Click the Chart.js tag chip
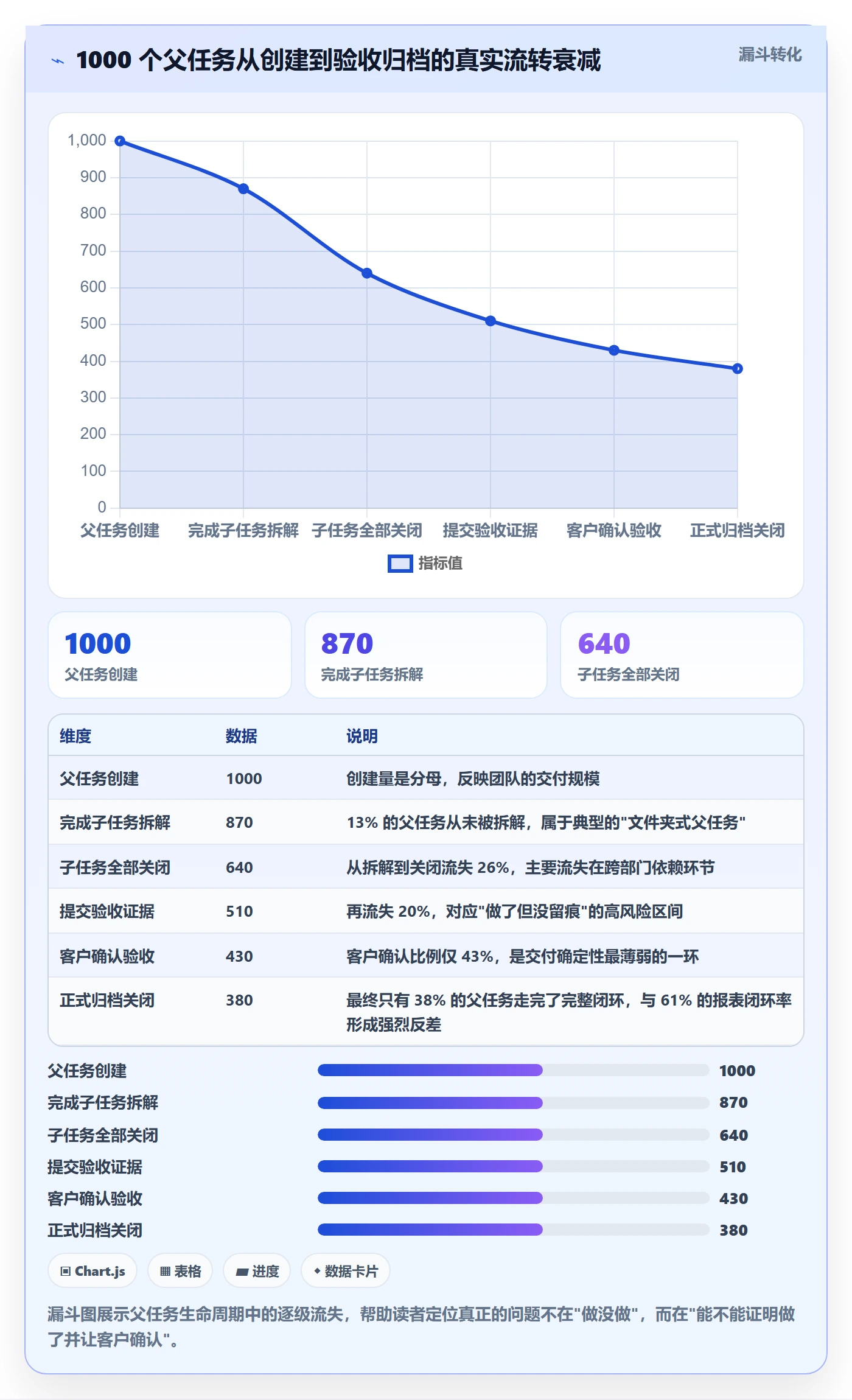This screenshot has width=852, height=1400. point(93,1271)
